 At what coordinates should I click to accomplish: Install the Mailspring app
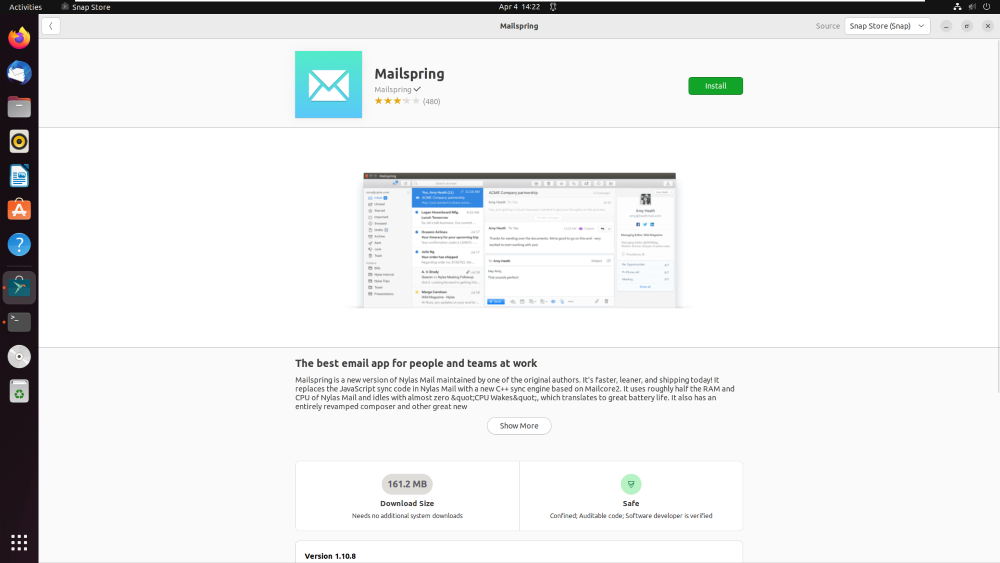click(x=715, y=86)
